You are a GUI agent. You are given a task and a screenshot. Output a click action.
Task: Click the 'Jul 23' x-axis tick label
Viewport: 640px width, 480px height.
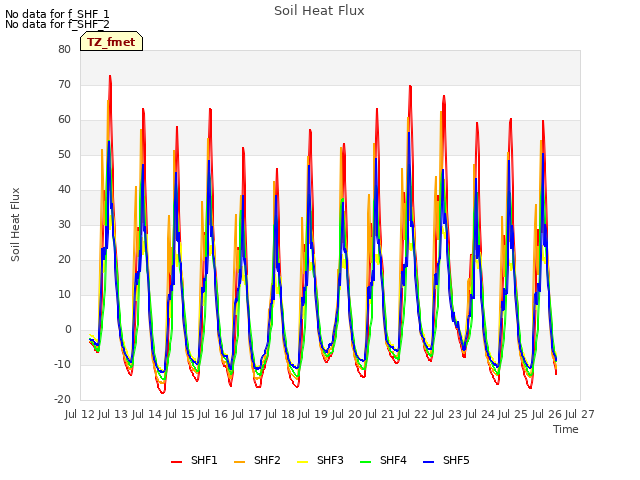tap(447, 414)
